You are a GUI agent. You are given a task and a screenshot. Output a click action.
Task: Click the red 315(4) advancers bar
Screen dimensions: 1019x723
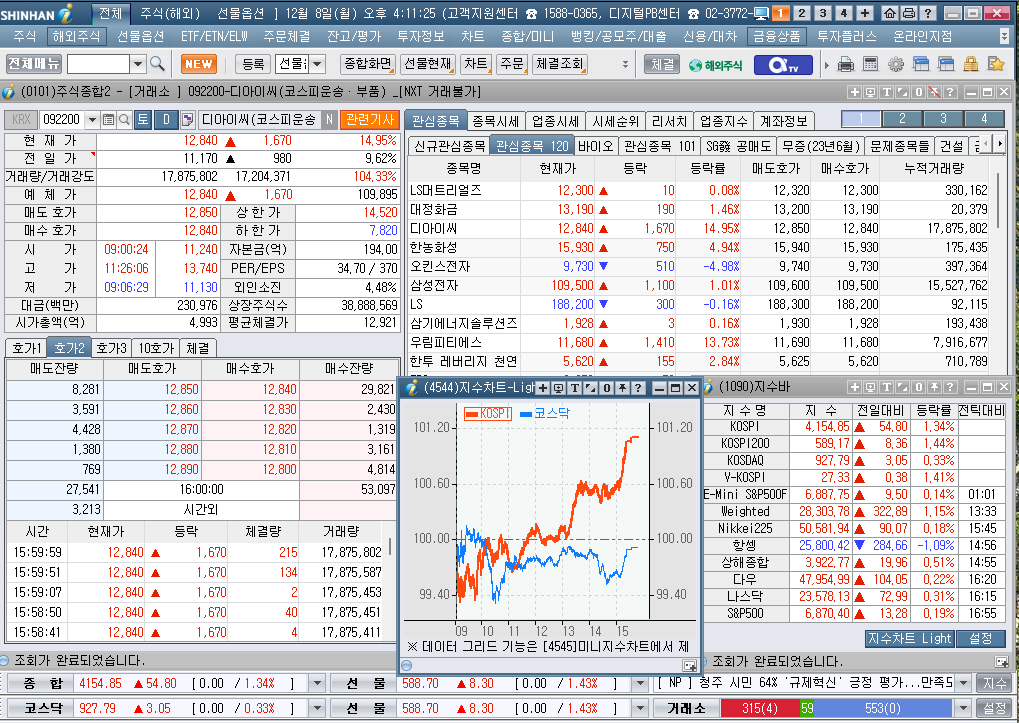tap(760, 708)
